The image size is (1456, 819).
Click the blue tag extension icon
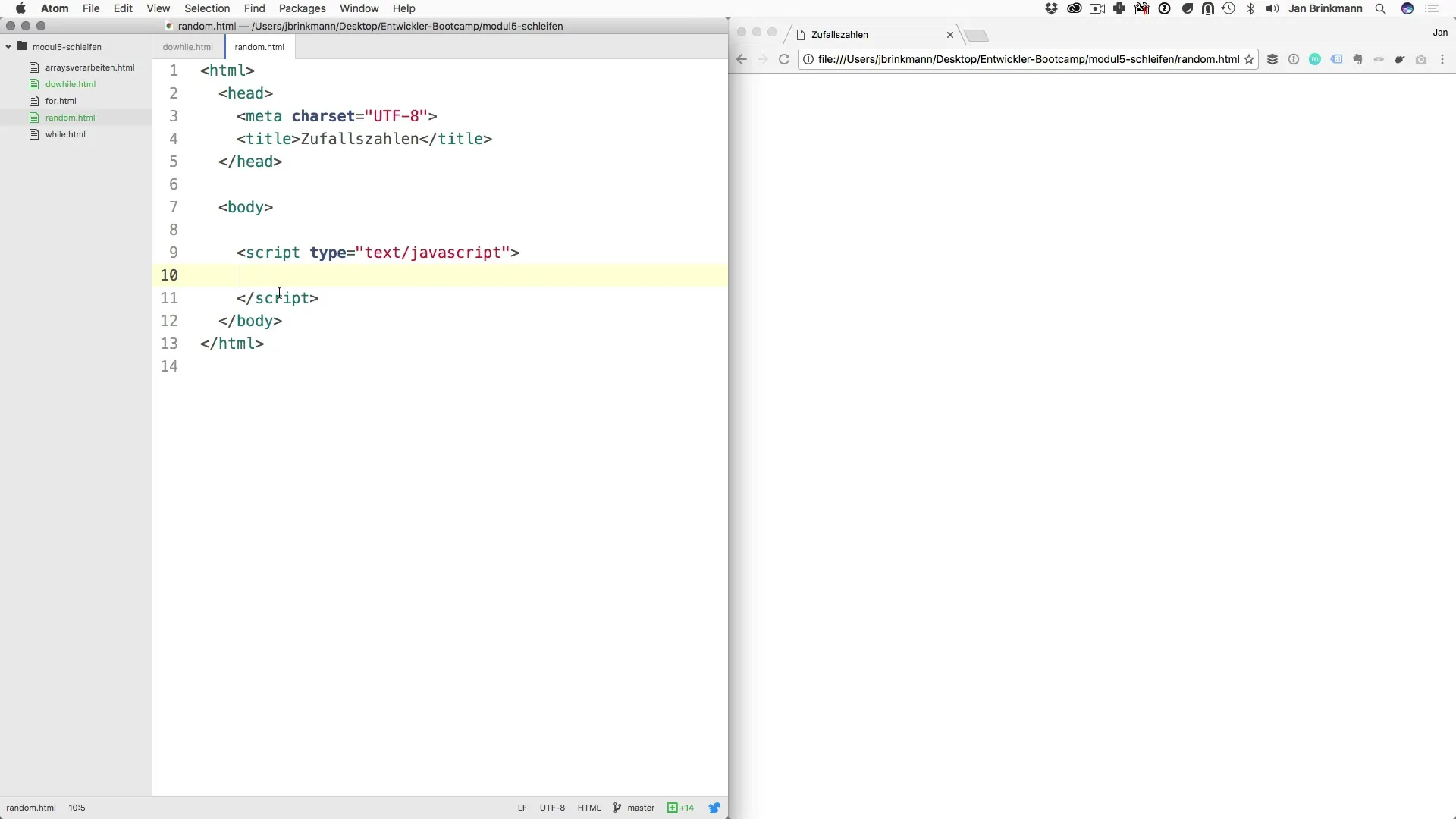[1336, 59]
